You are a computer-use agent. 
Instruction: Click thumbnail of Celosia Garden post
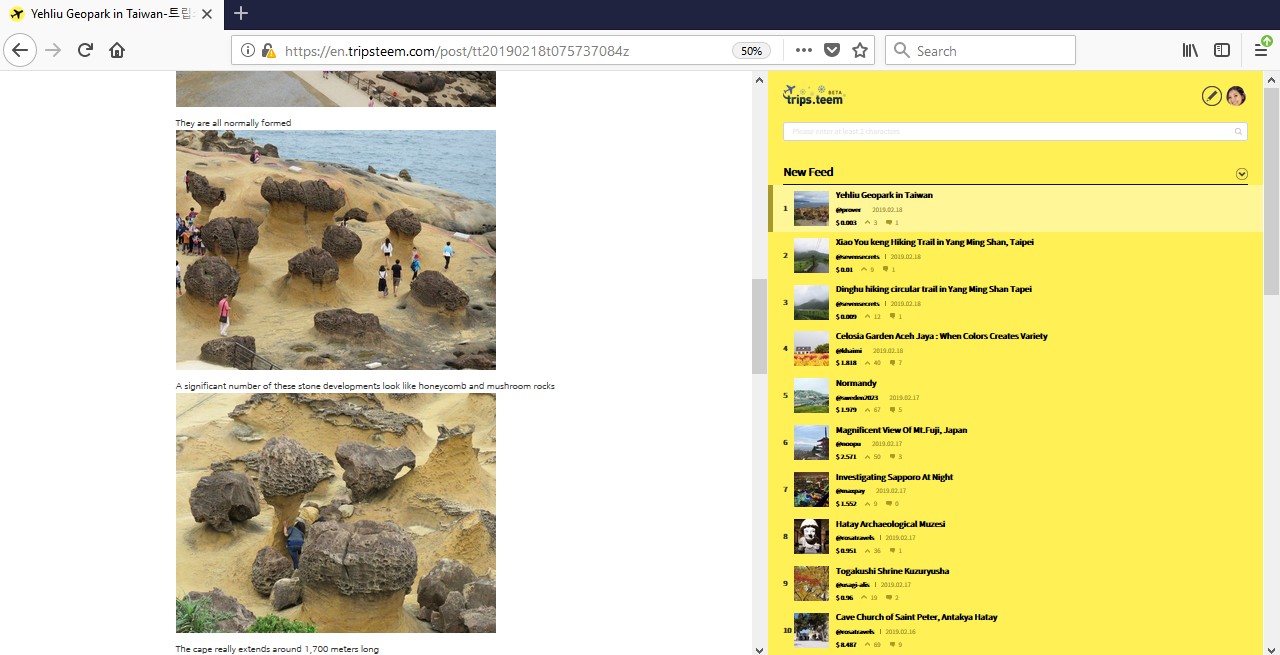[x=811, y=348]
